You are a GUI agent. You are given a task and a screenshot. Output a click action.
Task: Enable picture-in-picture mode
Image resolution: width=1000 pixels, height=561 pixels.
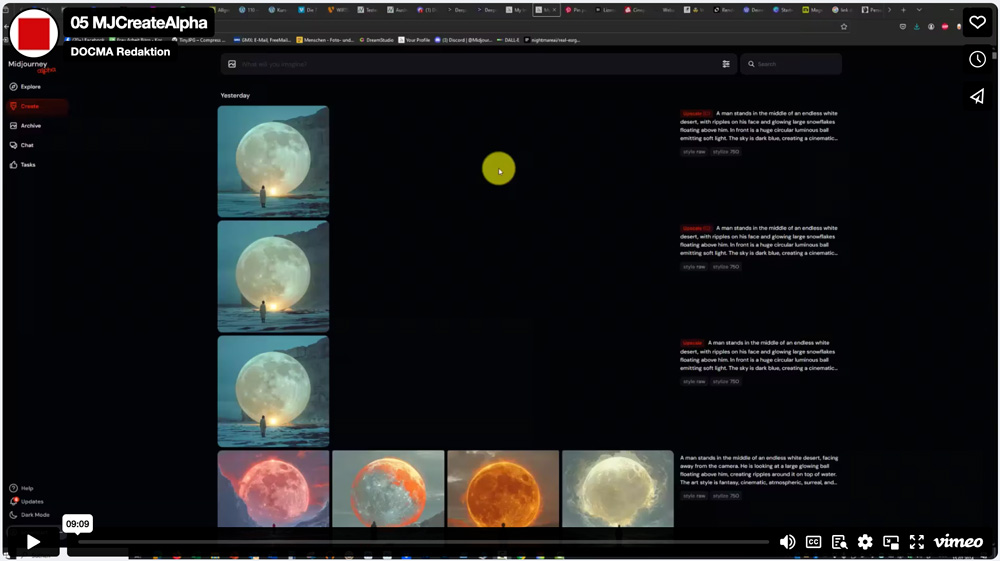pyautogui.click(x=891, y=542)
